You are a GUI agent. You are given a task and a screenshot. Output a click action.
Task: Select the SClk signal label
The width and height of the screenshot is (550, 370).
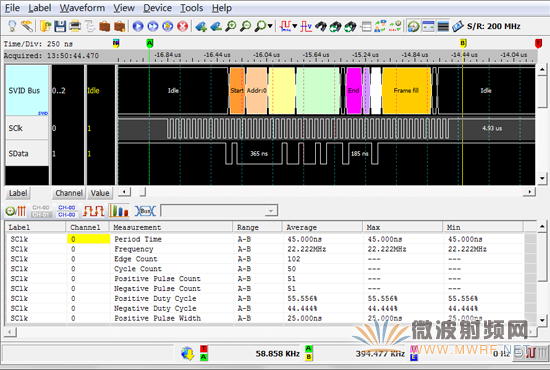(27, 128)
